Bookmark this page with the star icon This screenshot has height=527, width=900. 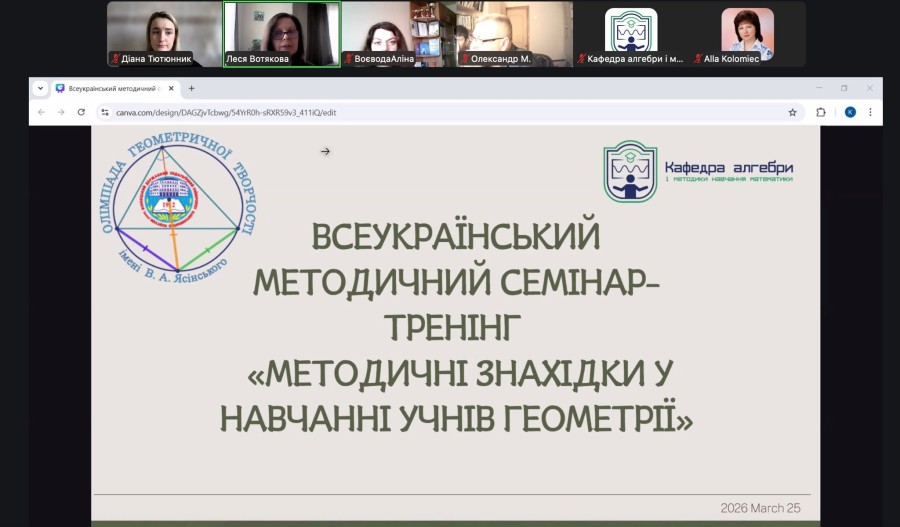click(792, 113)
